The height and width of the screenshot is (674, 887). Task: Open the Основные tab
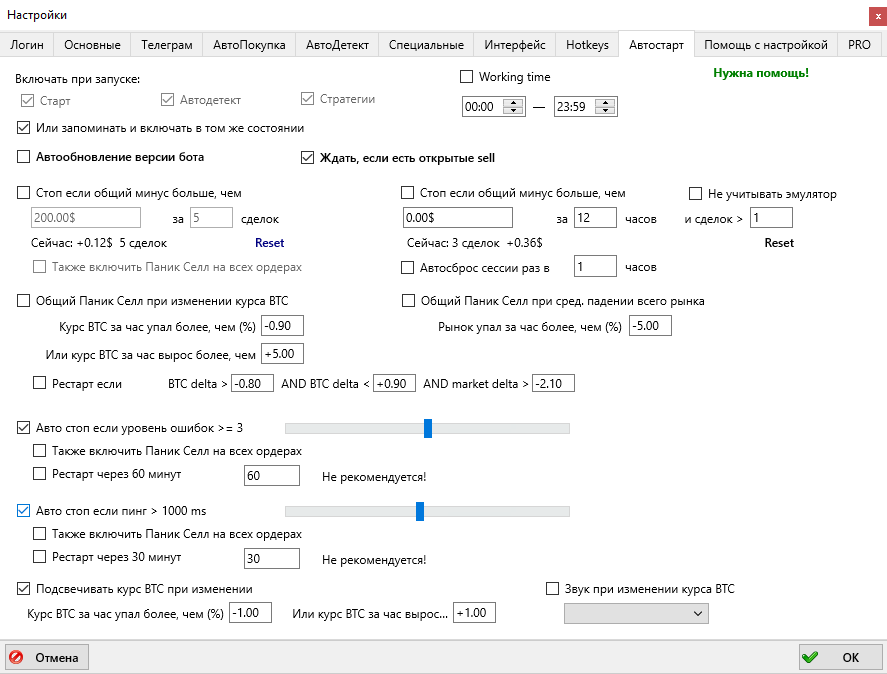coord(92,45)
